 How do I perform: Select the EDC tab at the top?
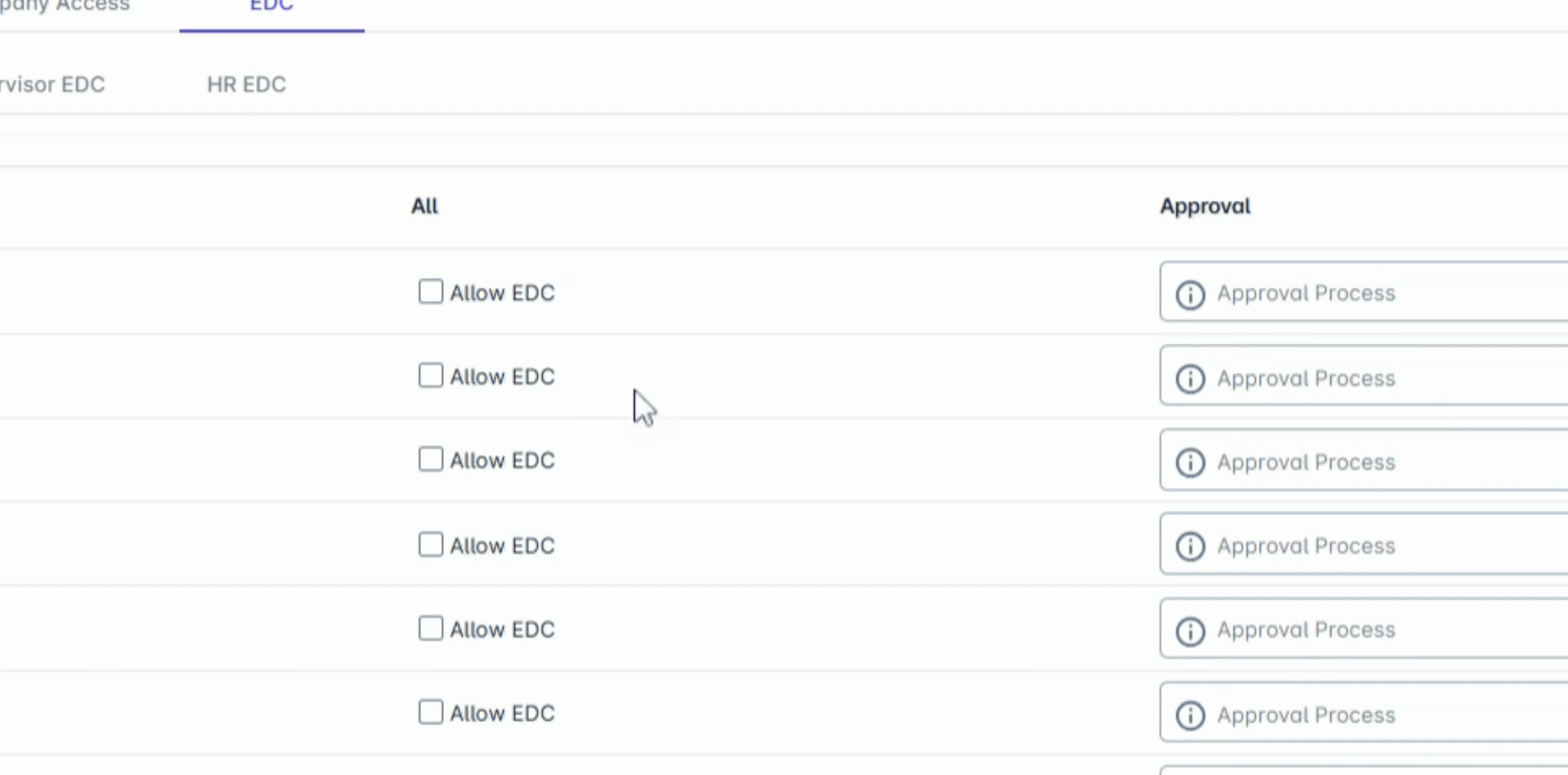click(271, 9)
